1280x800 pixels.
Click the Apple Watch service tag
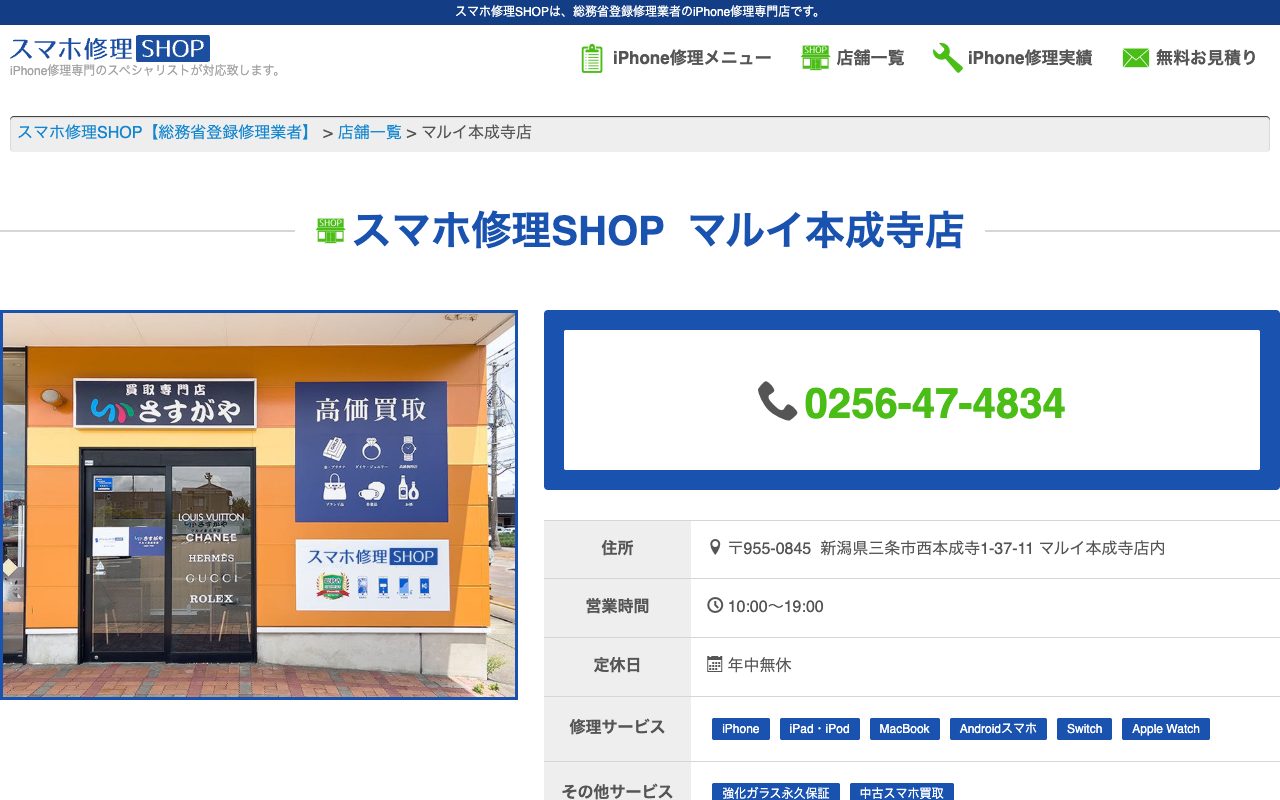(x=1166, y=729)
